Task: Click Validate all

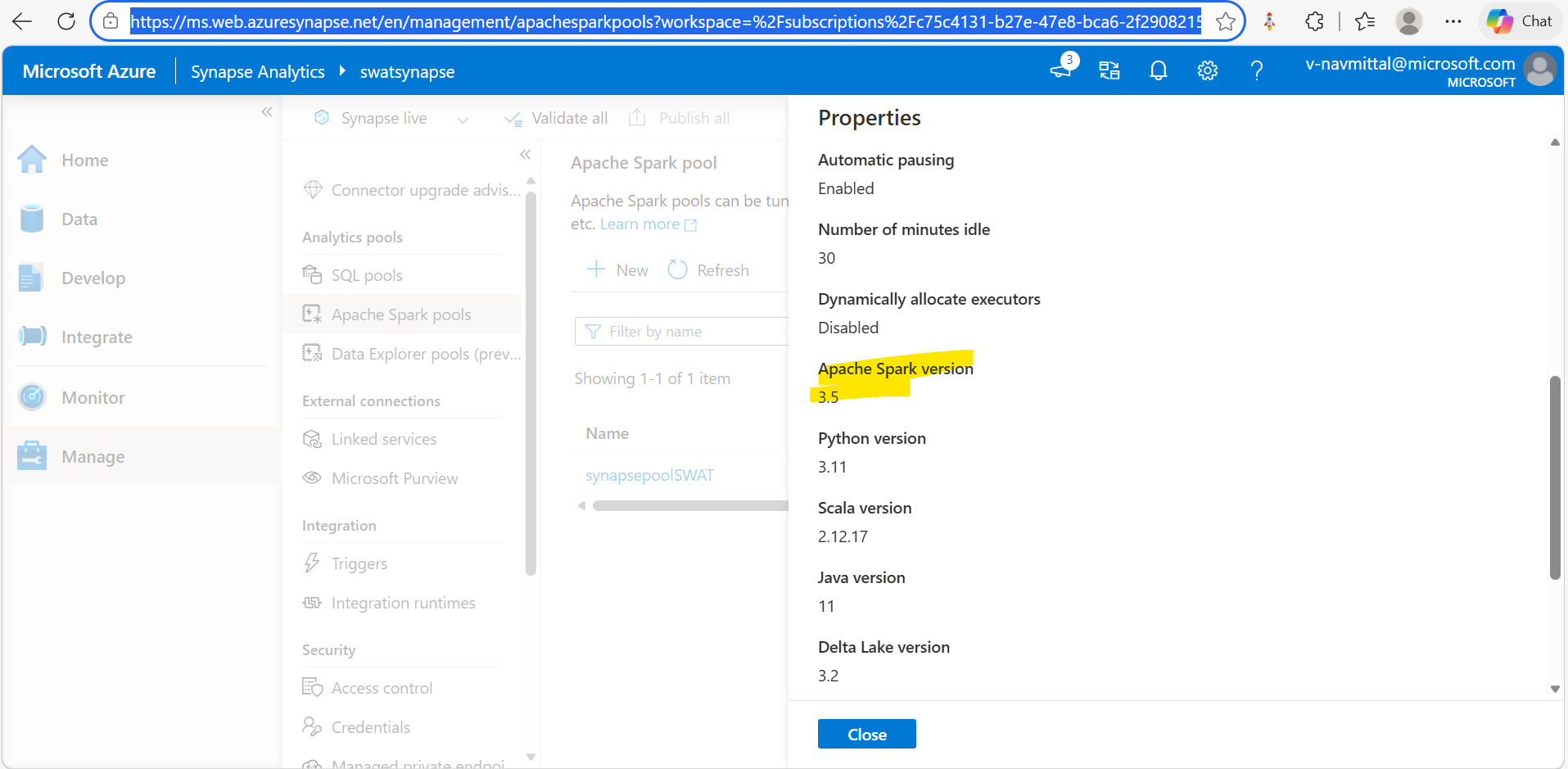Action: [556, 119]
